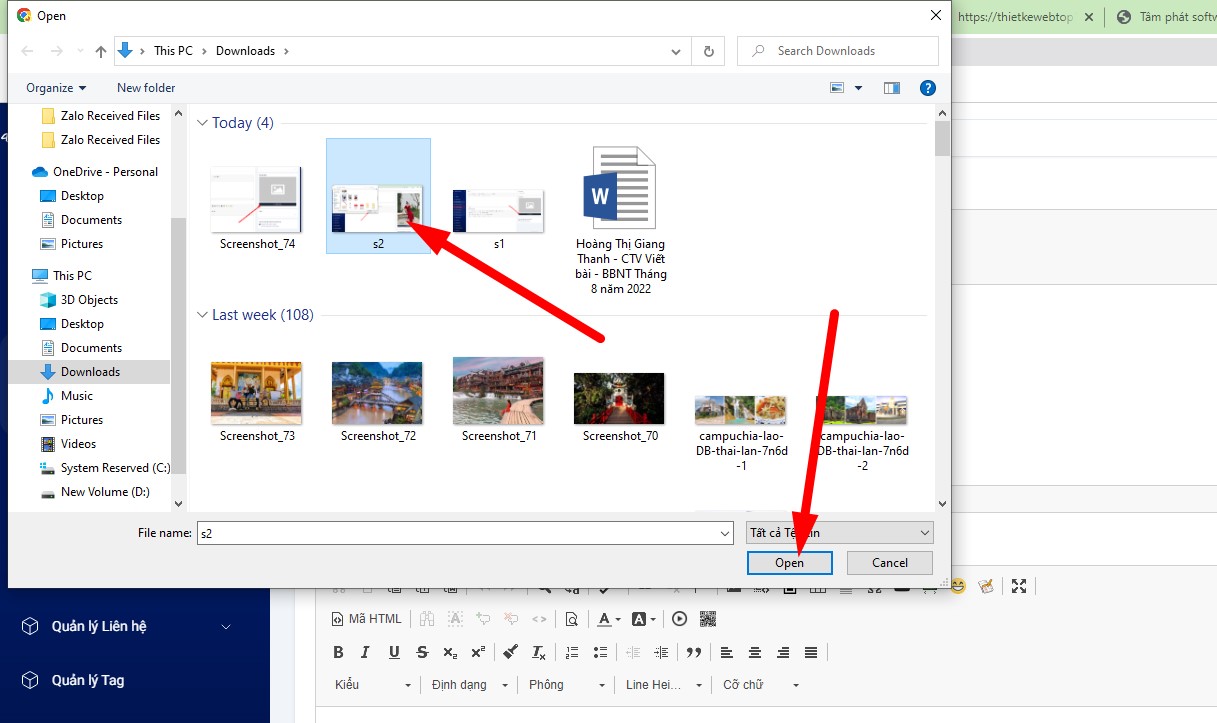Apply underline formatting in editor
The image size is (1217, 723).
coord(394,652)
